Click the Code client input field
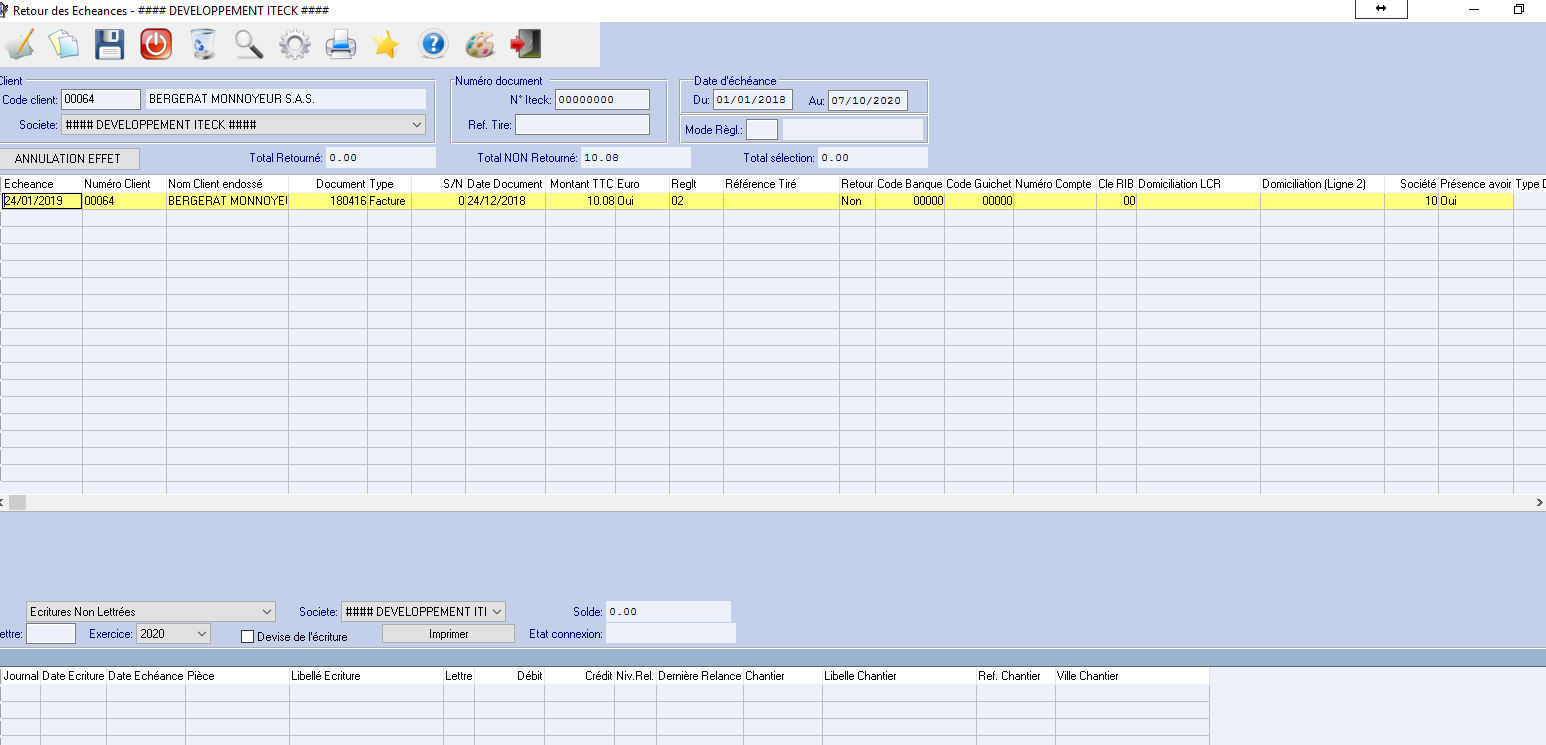Screen dimensions: 1546x745 (x=101, y=99)
